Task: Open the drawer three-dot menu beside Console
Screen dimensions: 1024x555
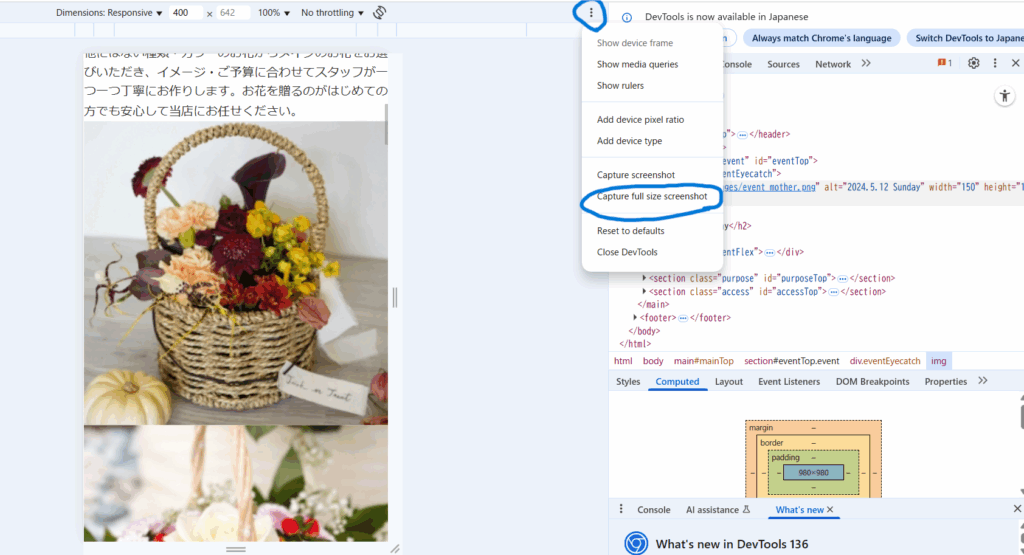Action: [621, 509]
